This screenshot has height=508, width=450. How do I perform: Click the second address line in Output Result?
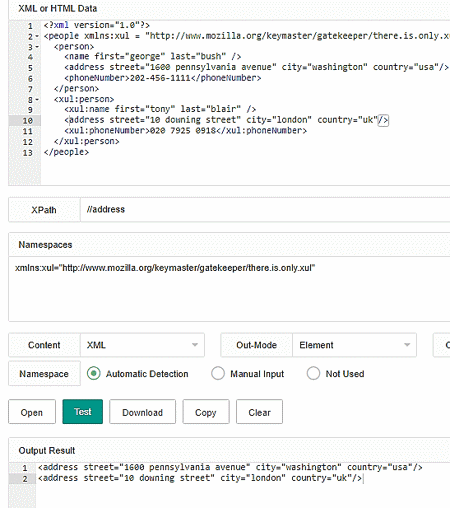(200, 478)
